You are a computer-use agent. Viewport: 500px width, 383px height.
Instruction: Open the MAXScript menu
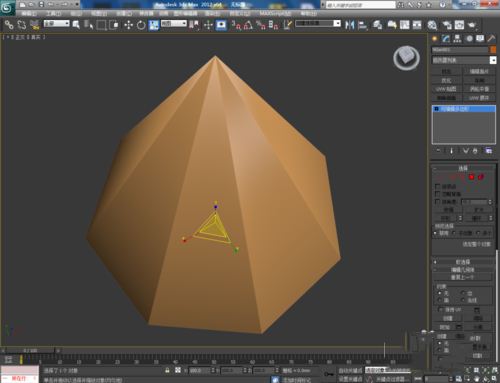coord(275,13)
